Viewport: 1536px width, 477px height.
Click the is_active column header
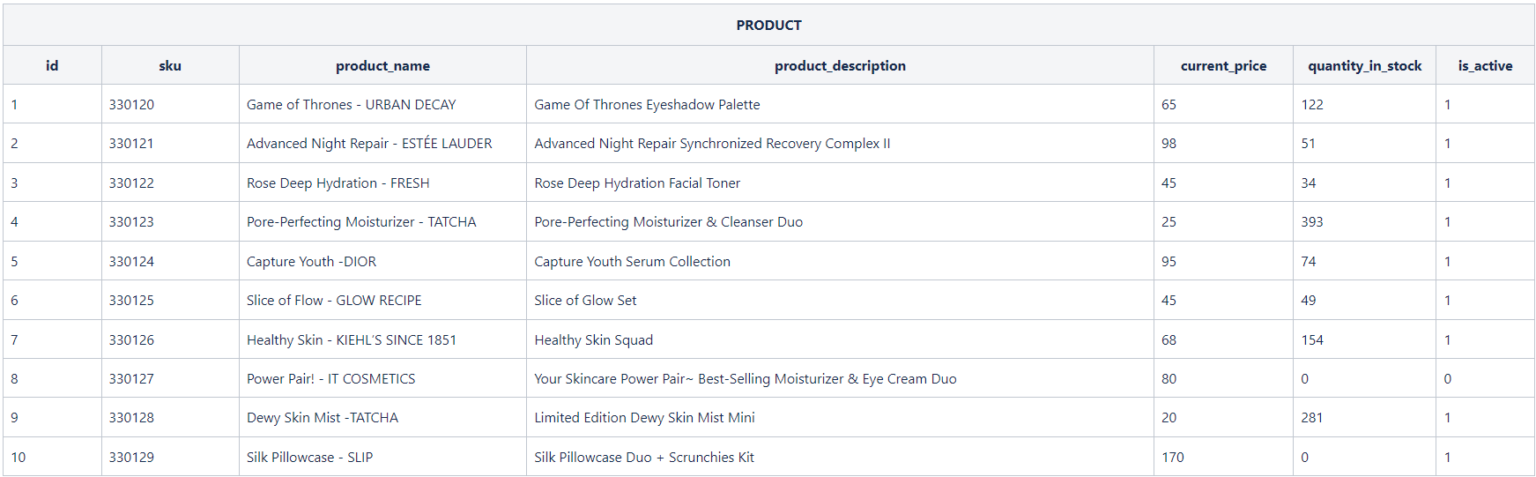(1485, 66)
